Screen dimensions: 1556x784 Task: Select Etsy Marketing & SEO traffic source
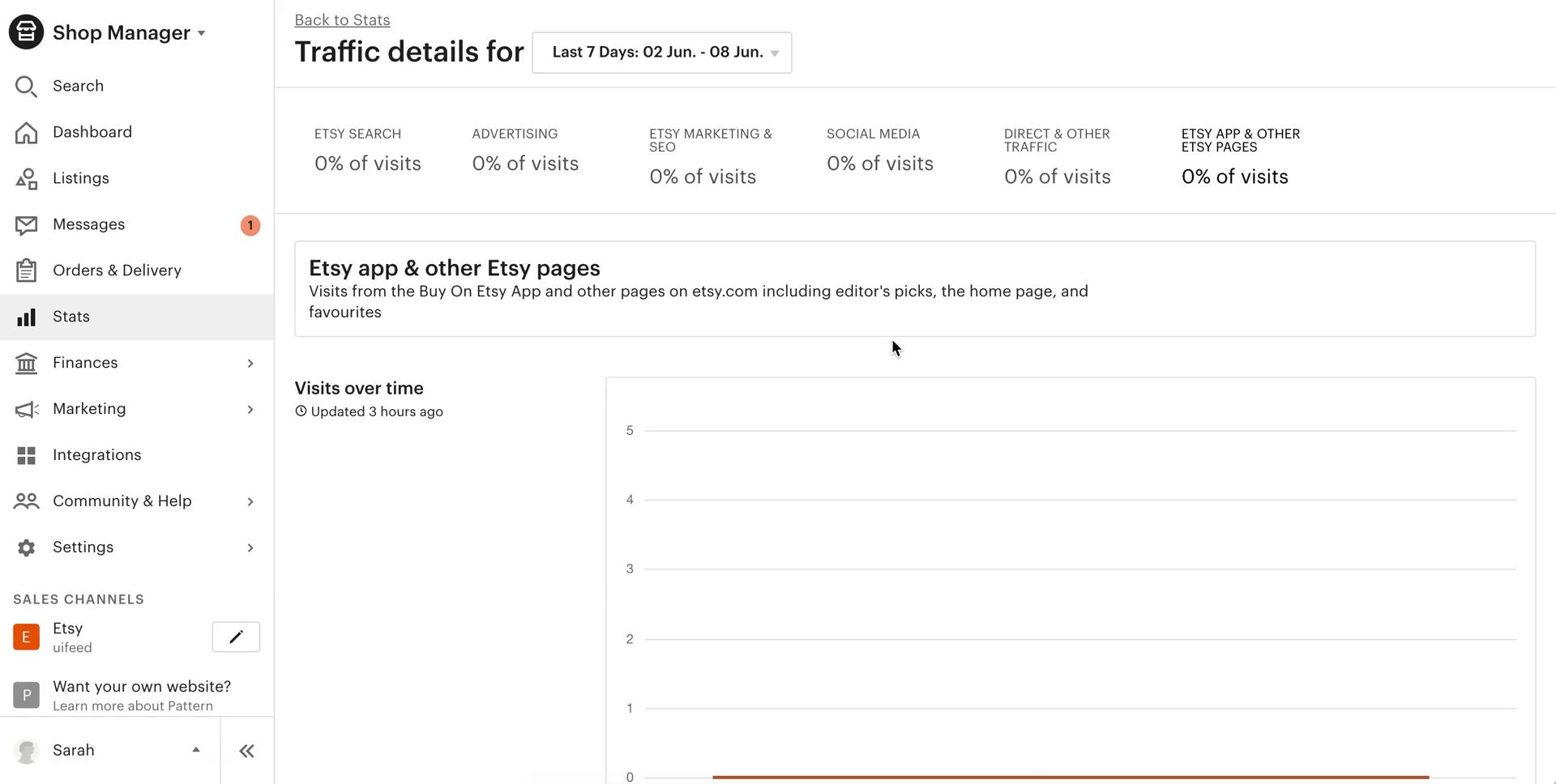(711, 157)
